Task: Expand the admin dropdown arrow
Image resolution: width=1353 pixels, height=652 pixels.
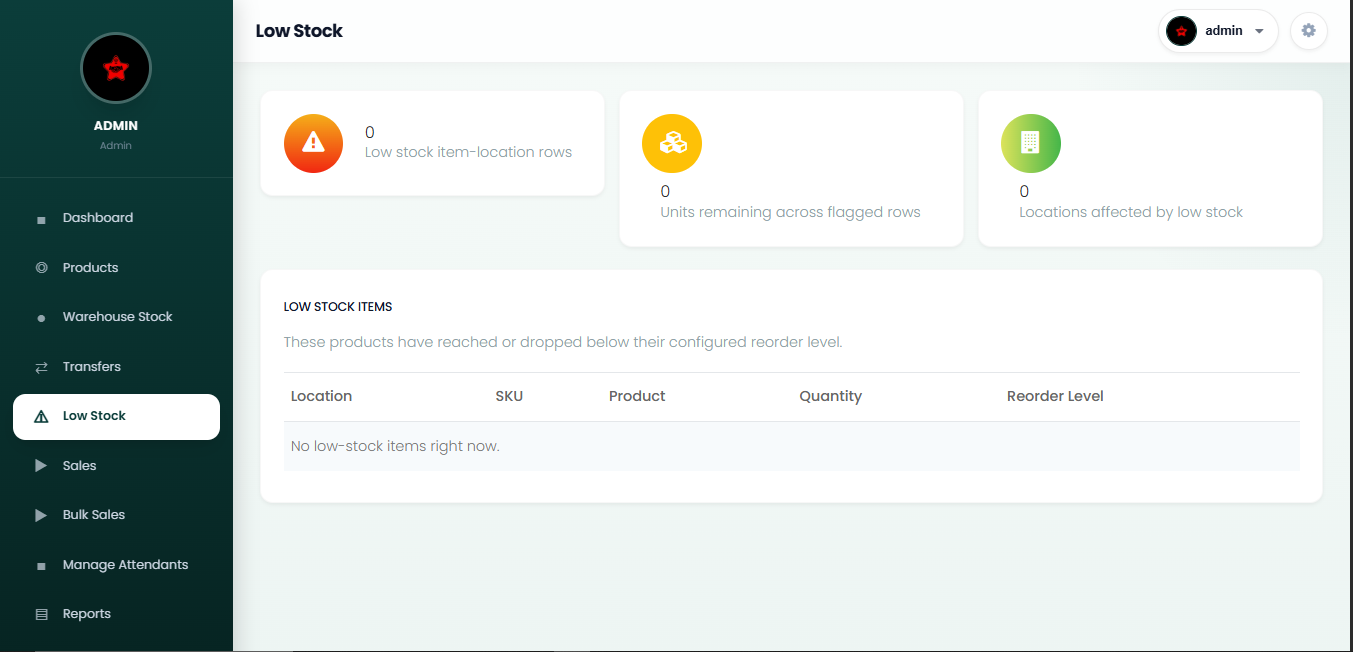Action: click(1259, 31)
